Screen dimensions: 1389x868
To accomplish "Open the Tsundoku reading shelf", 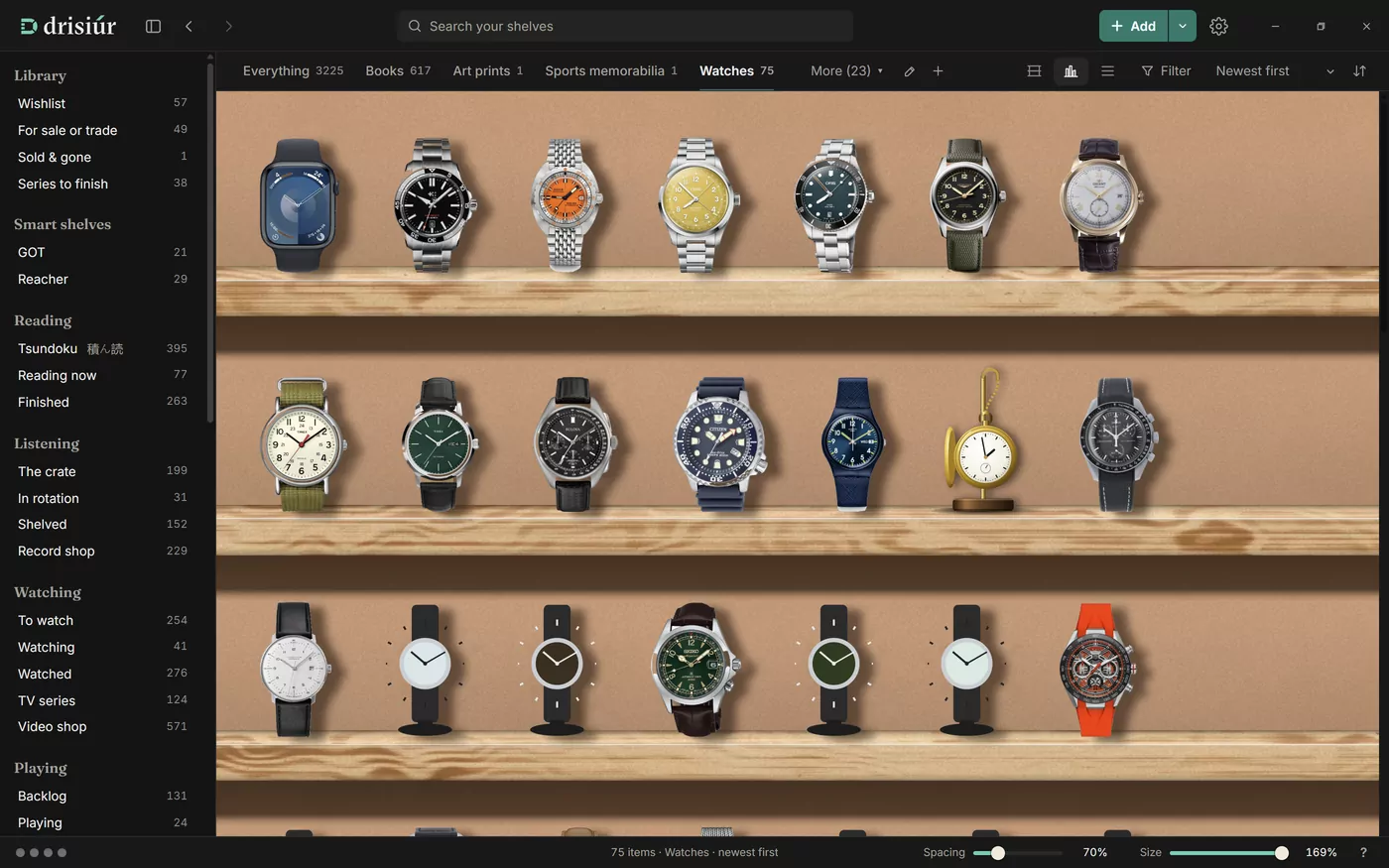I will pyautogui.click(x=102, y=348).
